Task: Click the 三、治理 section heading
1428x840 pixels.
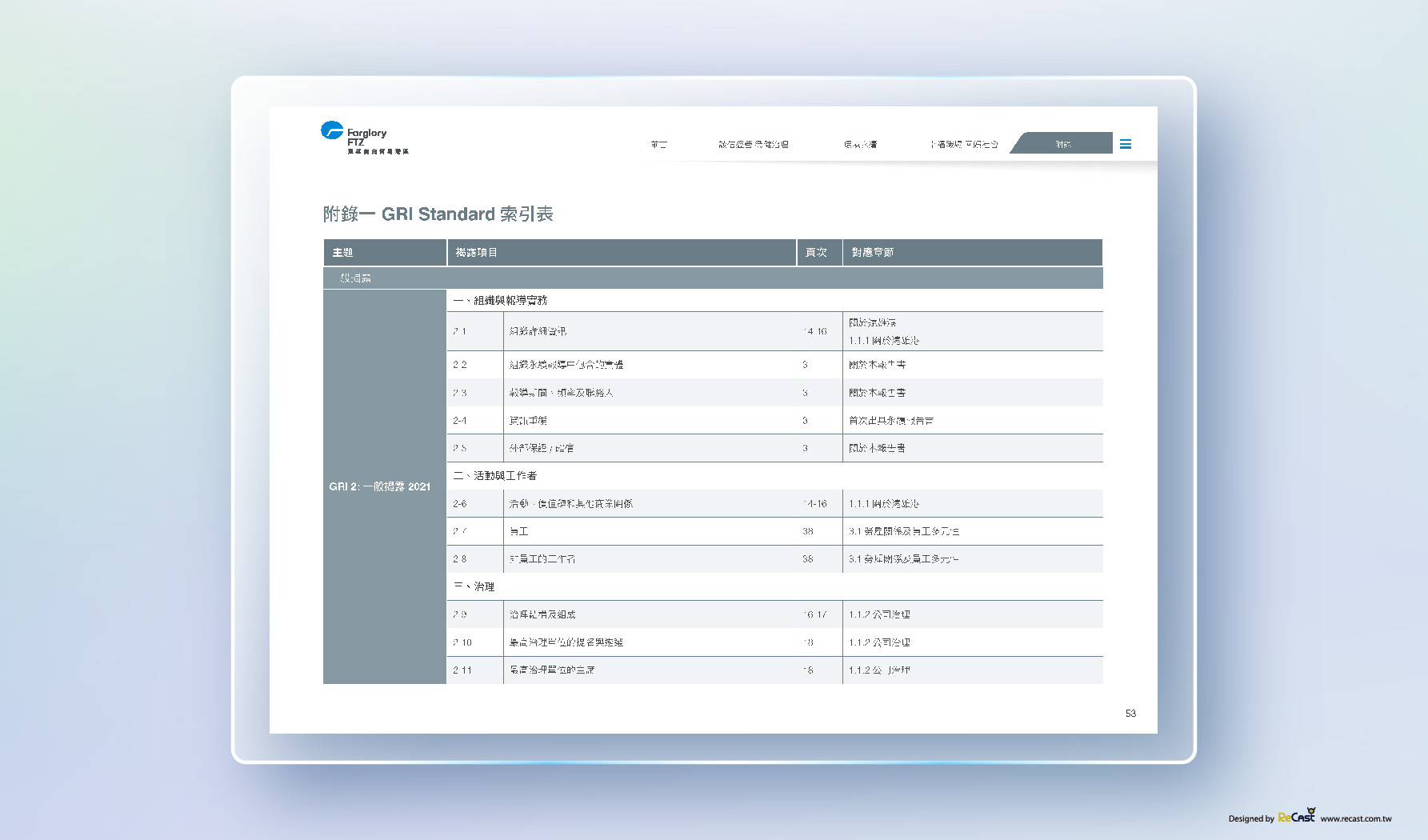Action: coord(474,586)
